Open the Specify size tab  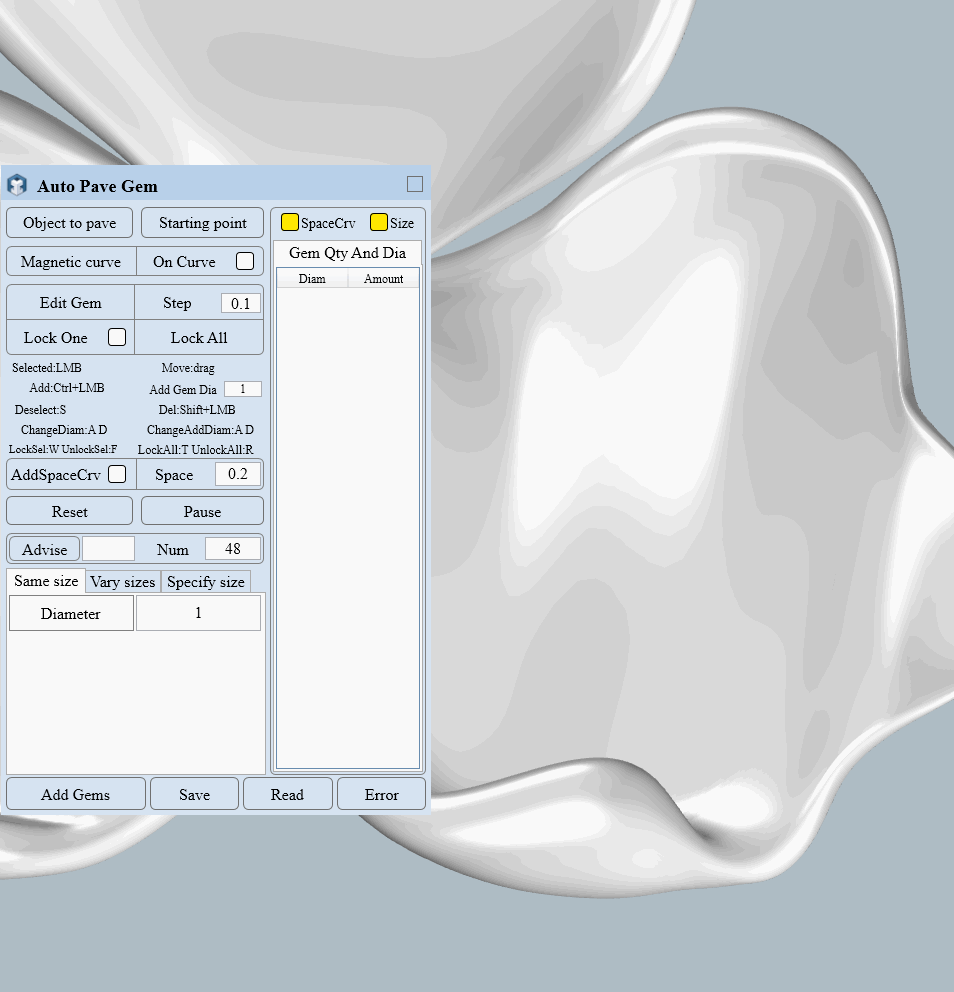coord(205,582)
